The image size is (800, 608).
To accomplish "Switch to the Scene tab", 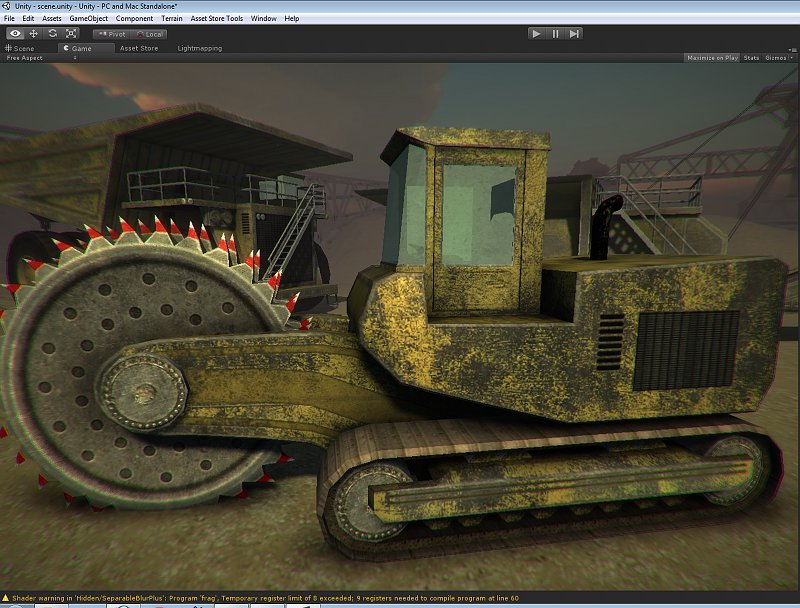I will pos(20,48).
